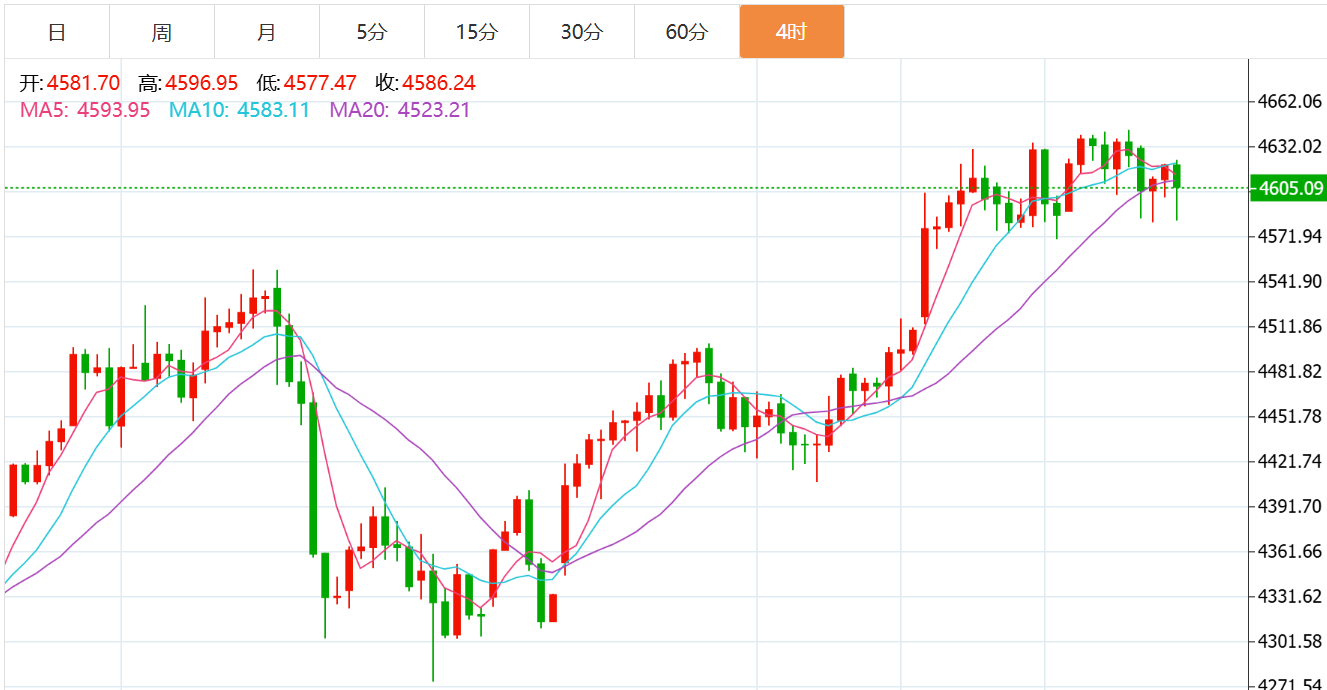Select the 周 (weekly) timeframe tab
1327x690 pixels.
[x=162, y=32]
